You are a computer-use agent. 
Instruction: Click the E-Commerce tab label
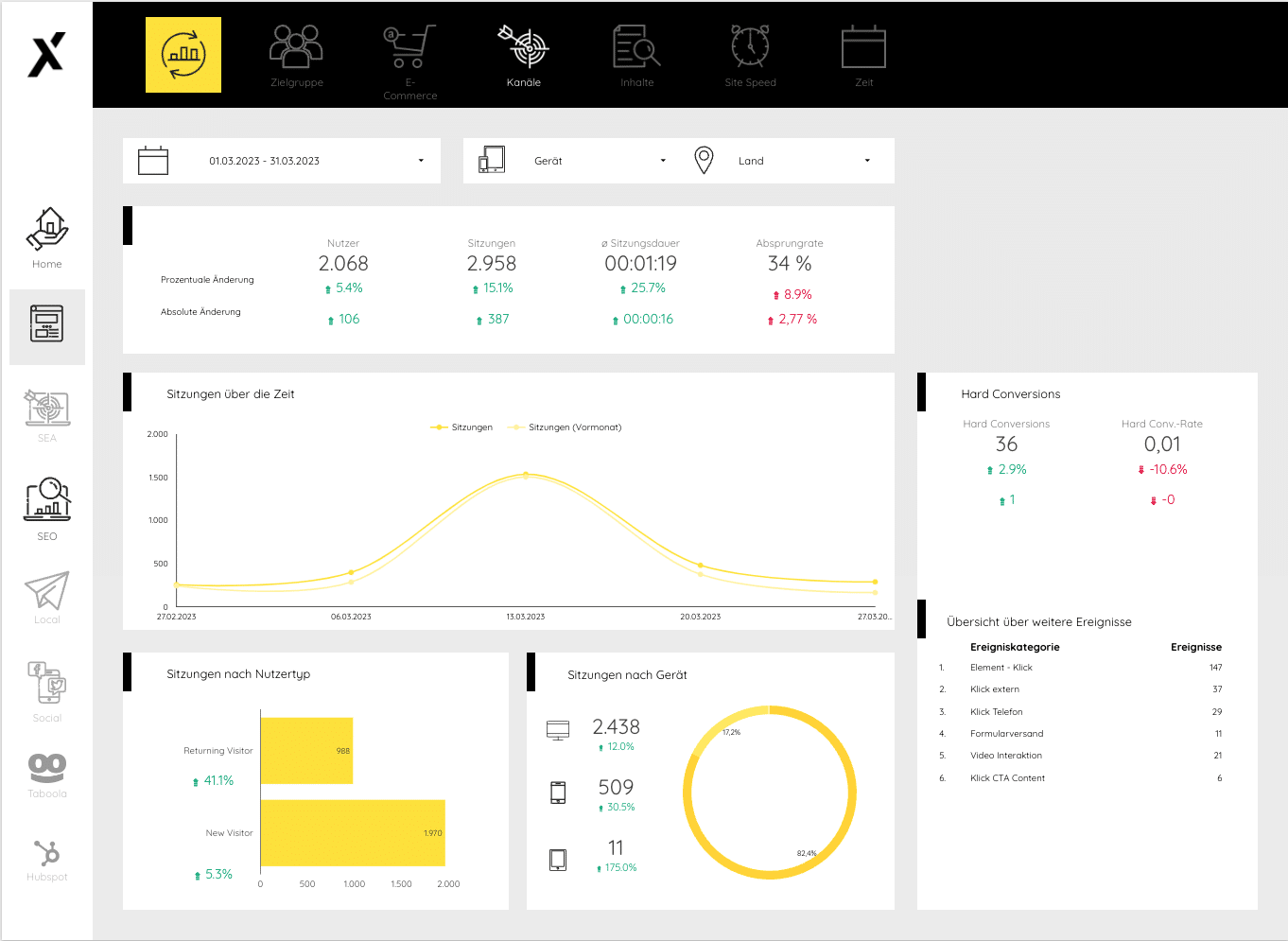pos(409,89)
